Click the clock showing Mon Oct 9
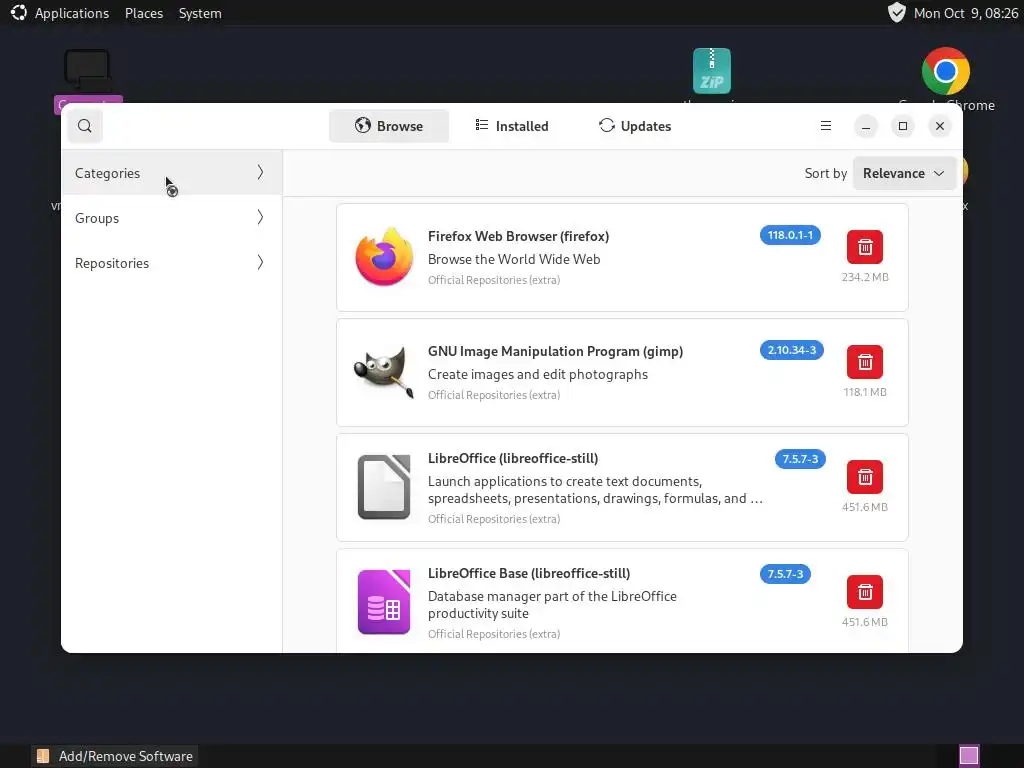Screen dimensions: 1024x768 tap(966, 13)
